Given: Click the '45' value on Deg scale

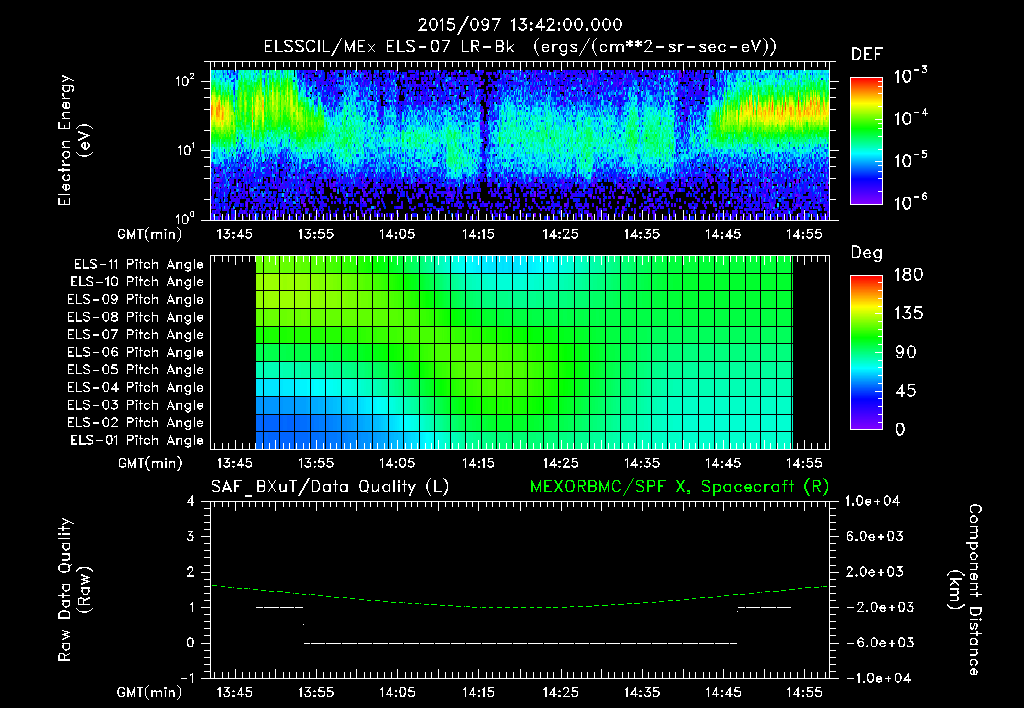Looking at the screenshot, I should click(906, 391).
